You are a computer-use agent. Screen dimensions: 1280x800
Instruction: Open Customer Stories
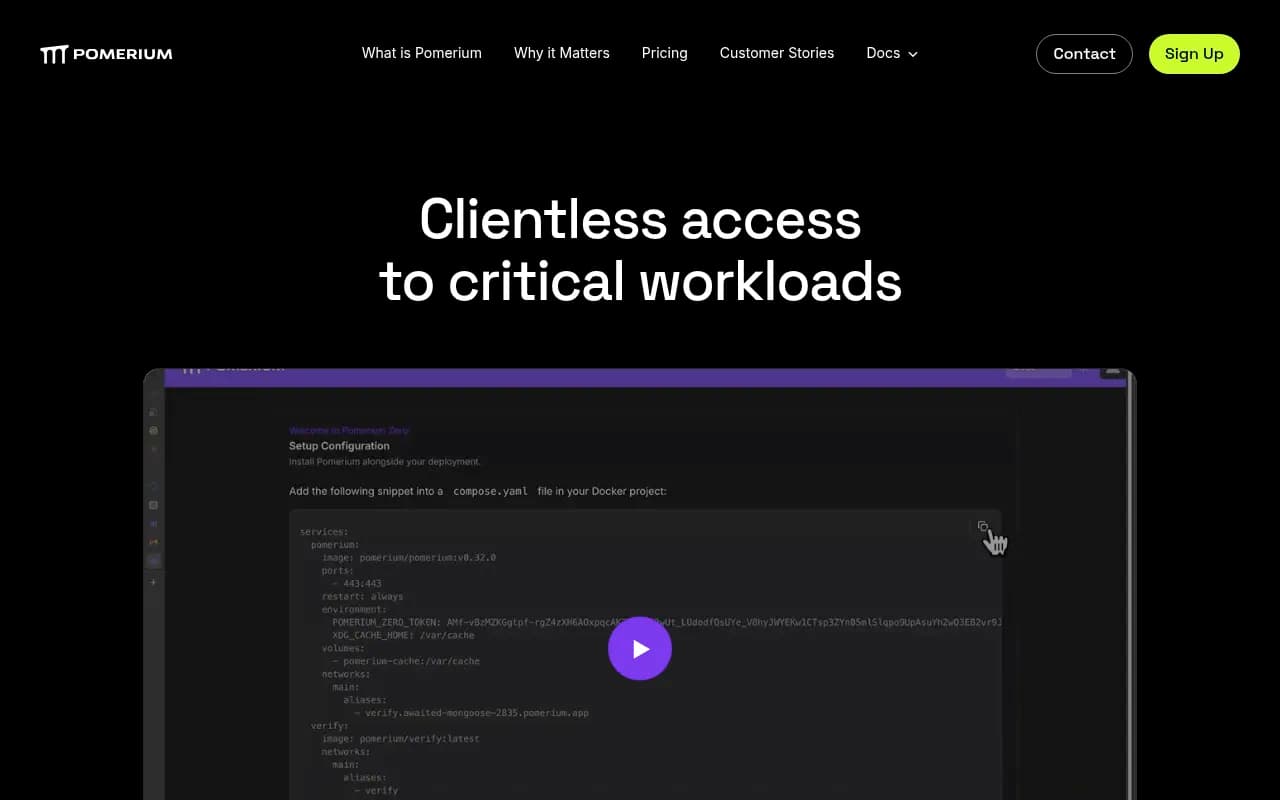777,53
